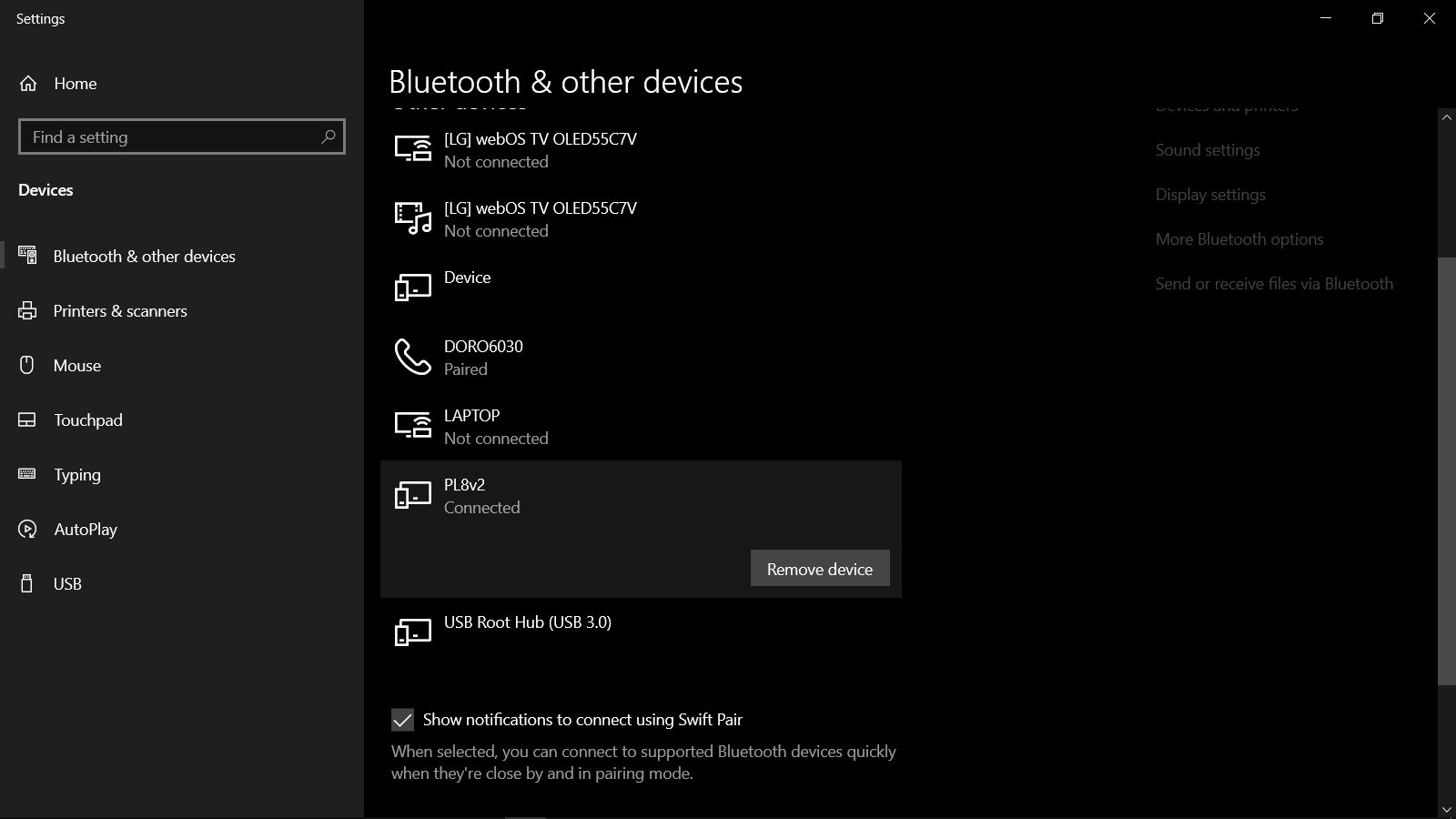1456x819 pixels.
Task: Click the Mouse icon in sidebar
Action: (27, 366)
